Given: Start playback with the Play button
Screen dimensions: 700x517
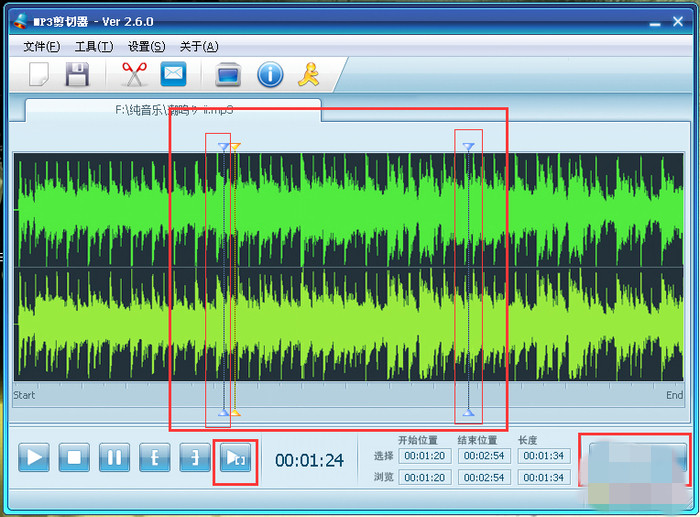Looking at the screenshot, I should tap(34, 458).
